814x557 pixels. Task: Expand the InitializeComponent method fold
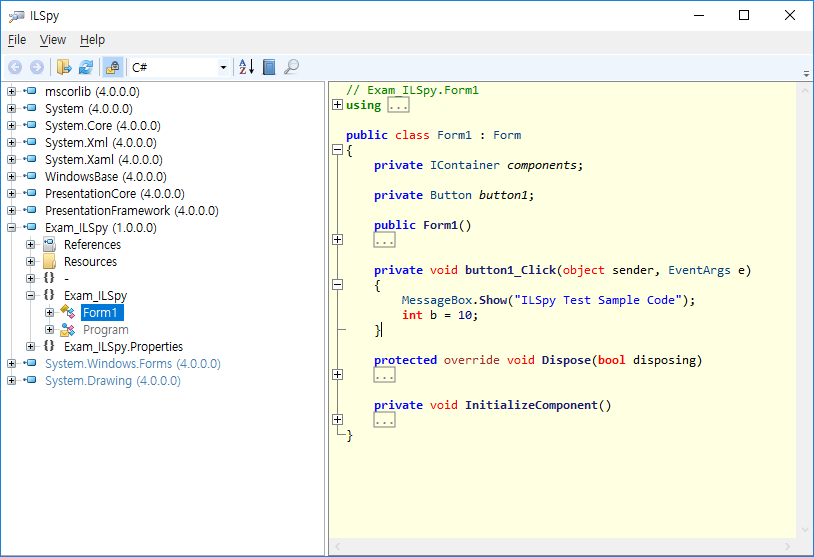pyautogui.click(x=337, y=419)
